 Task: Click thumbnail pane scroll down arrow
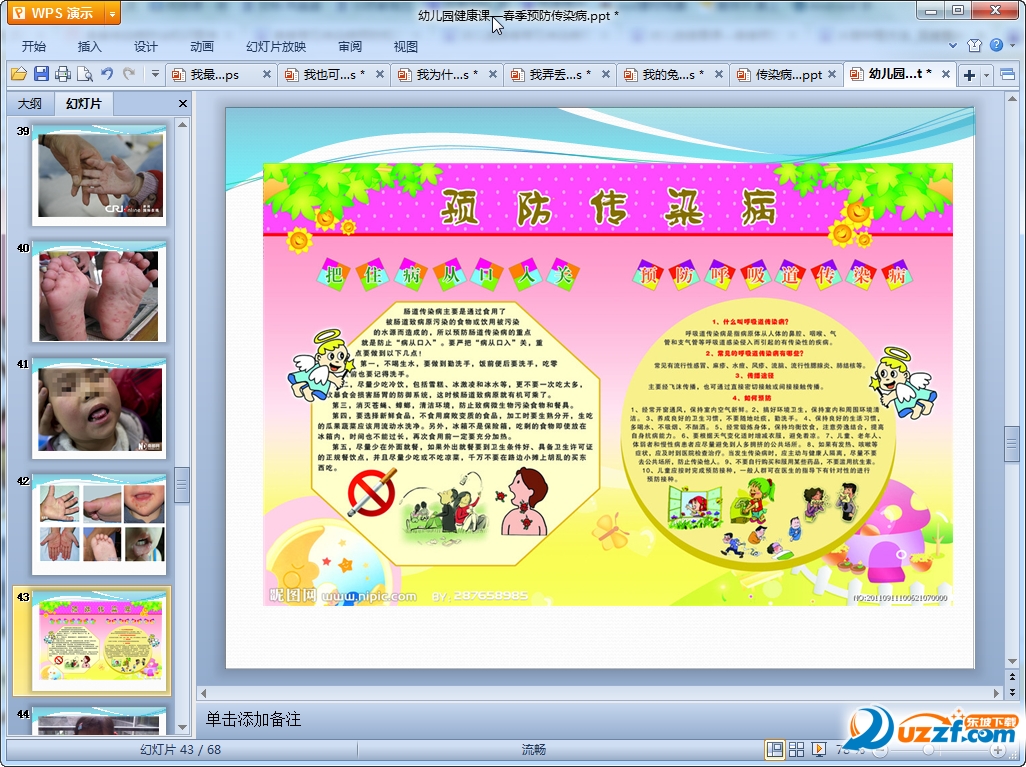pos(183,727)
